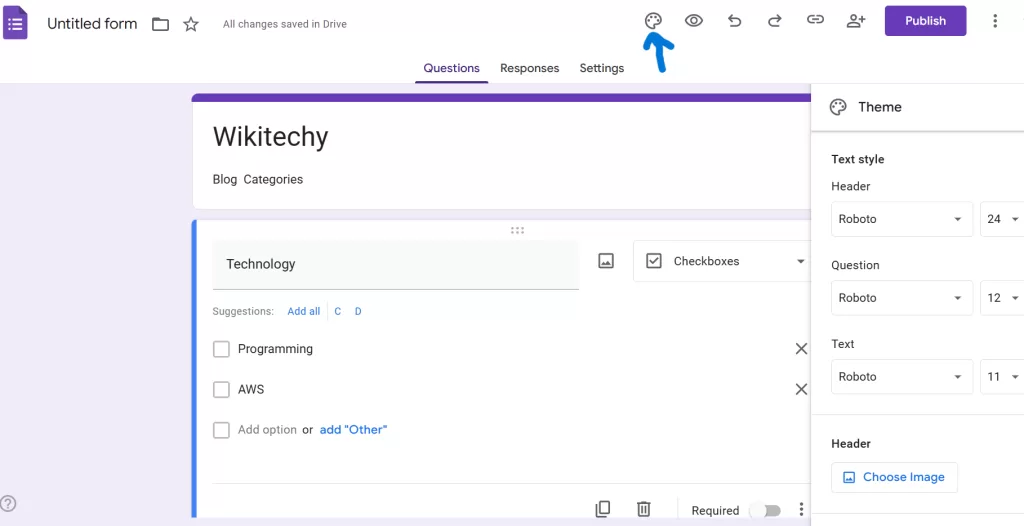
Task: Add collaborators to the form
Action: 855,21
